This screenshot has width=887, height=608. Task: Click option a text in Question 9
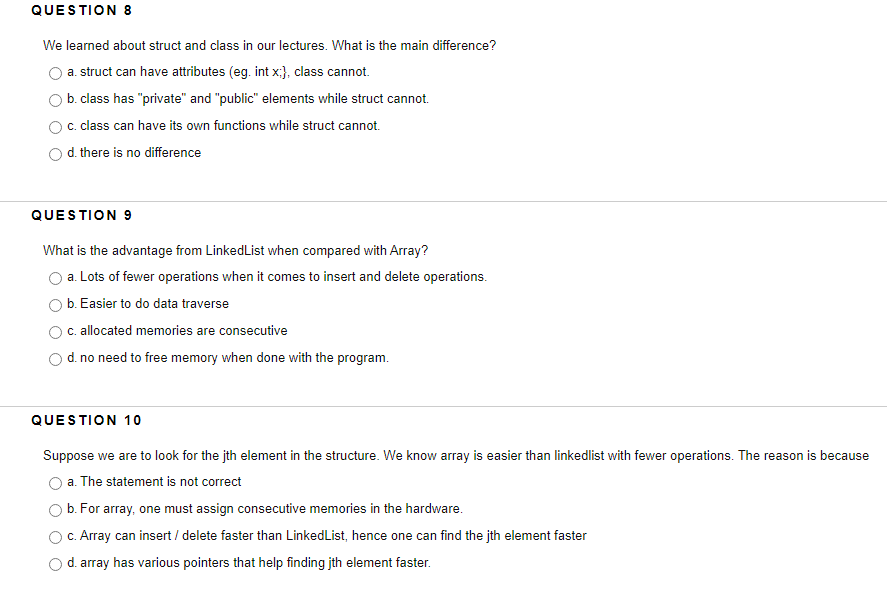point(277,276)
